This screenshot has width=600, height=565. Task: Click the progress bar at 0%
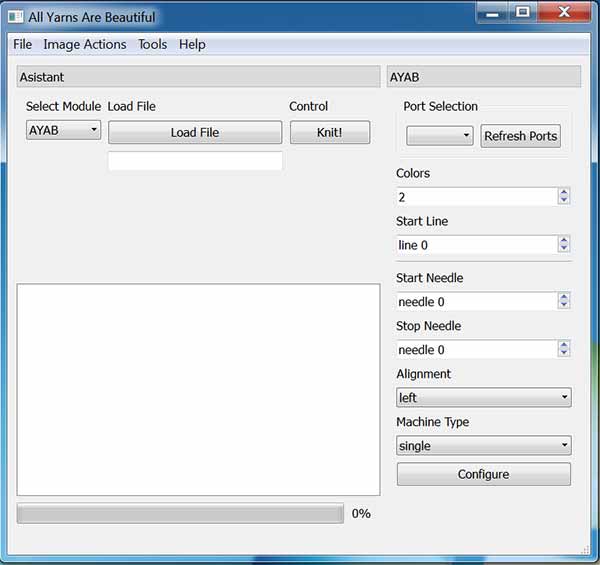coord(180,513)
